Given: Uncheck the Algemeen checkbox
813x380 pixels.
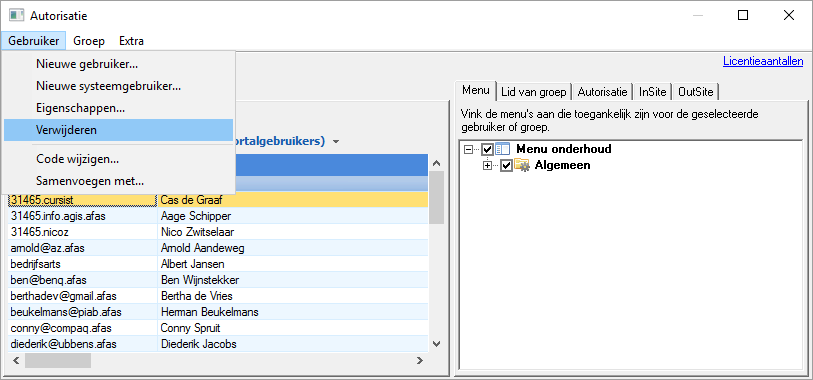Looking at the screenshot, I should point(507,166).
